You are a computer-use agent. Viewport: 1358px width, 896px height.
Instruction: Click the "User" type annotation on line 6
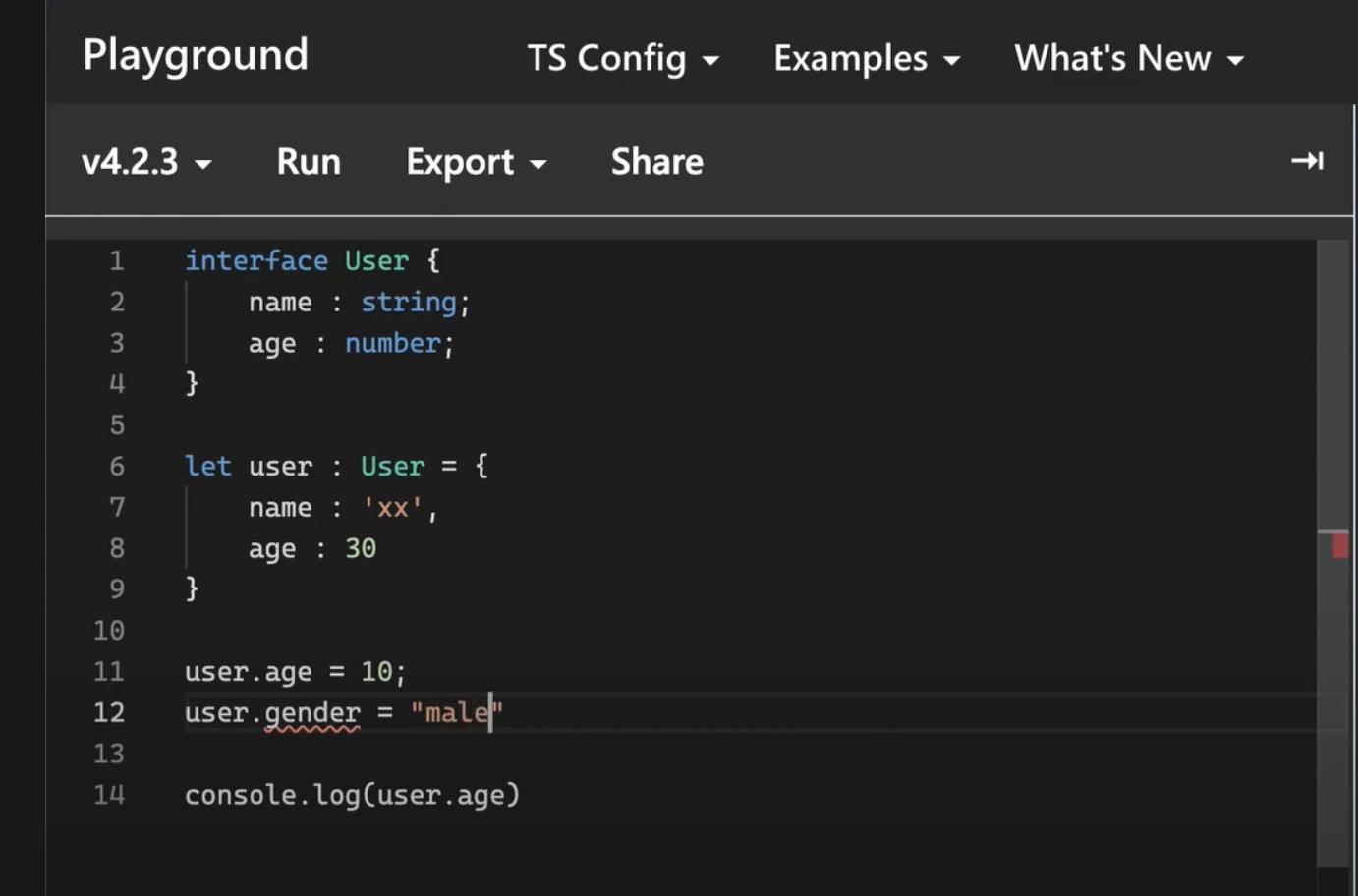[393, 466]
